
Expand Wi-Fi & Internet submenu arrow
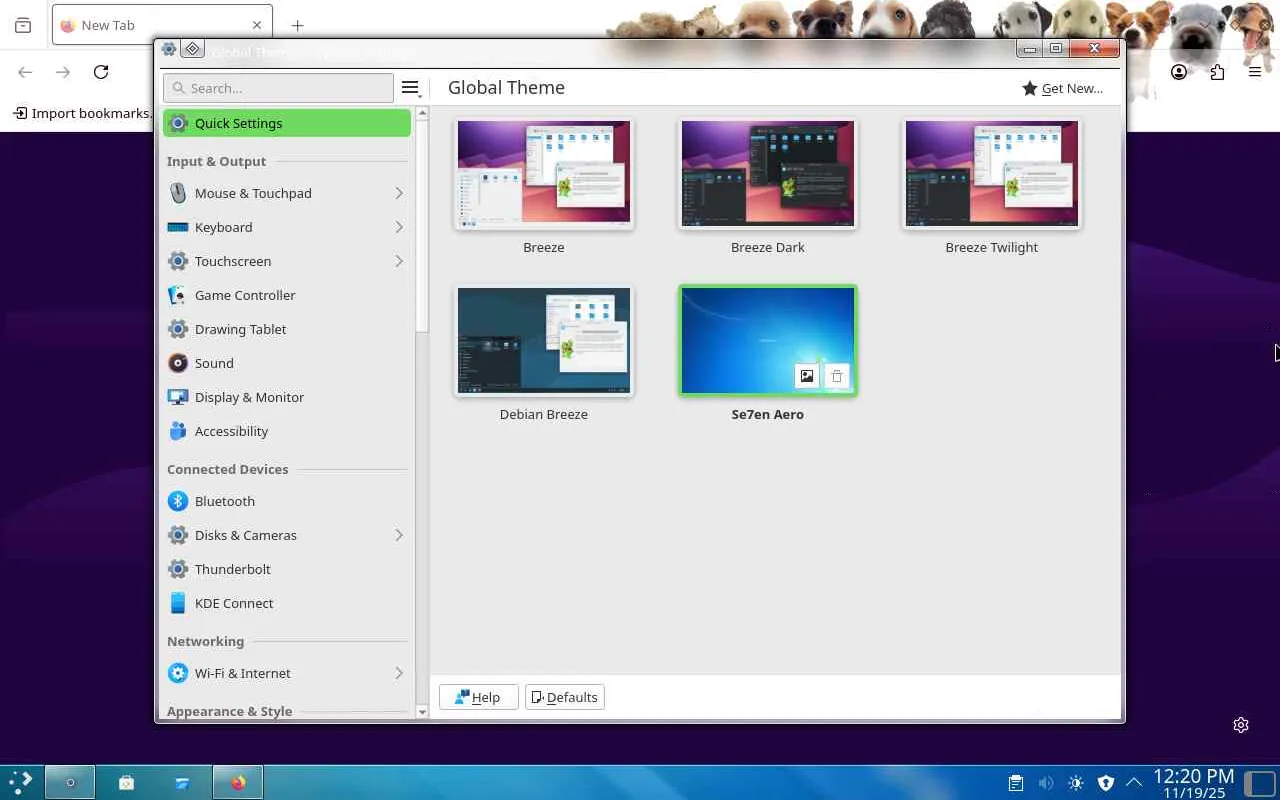click(398, 673)
